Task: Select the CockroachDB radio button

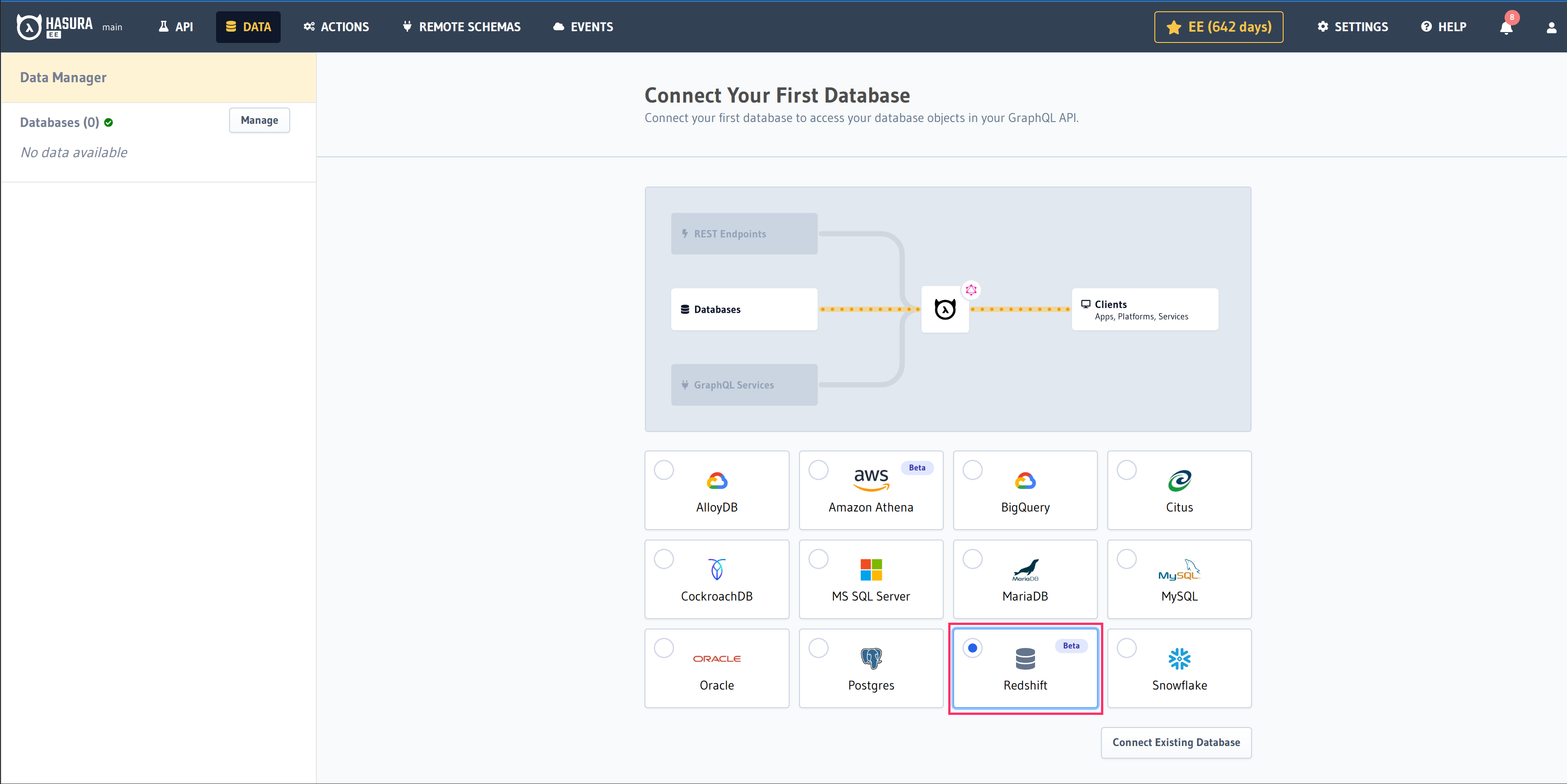Action: coord(664,559)
